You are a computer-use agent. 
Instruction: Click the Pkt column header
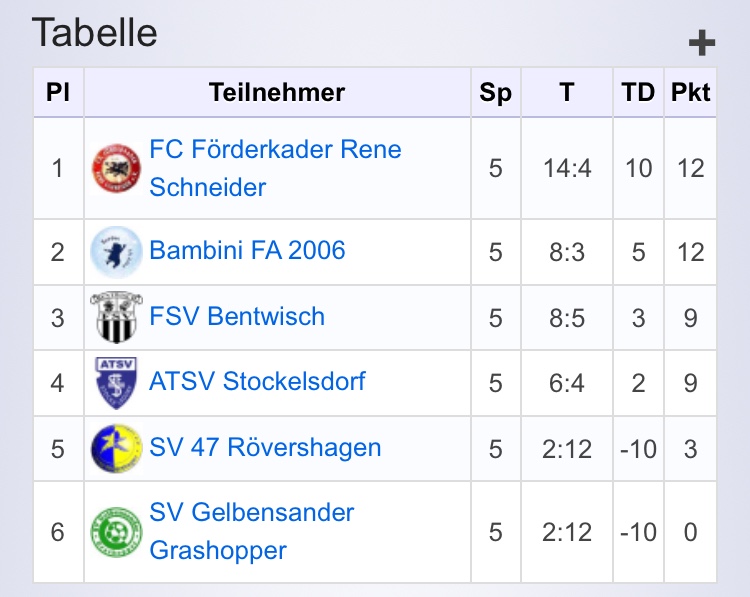pyautogui.click(x=690, y=93)
